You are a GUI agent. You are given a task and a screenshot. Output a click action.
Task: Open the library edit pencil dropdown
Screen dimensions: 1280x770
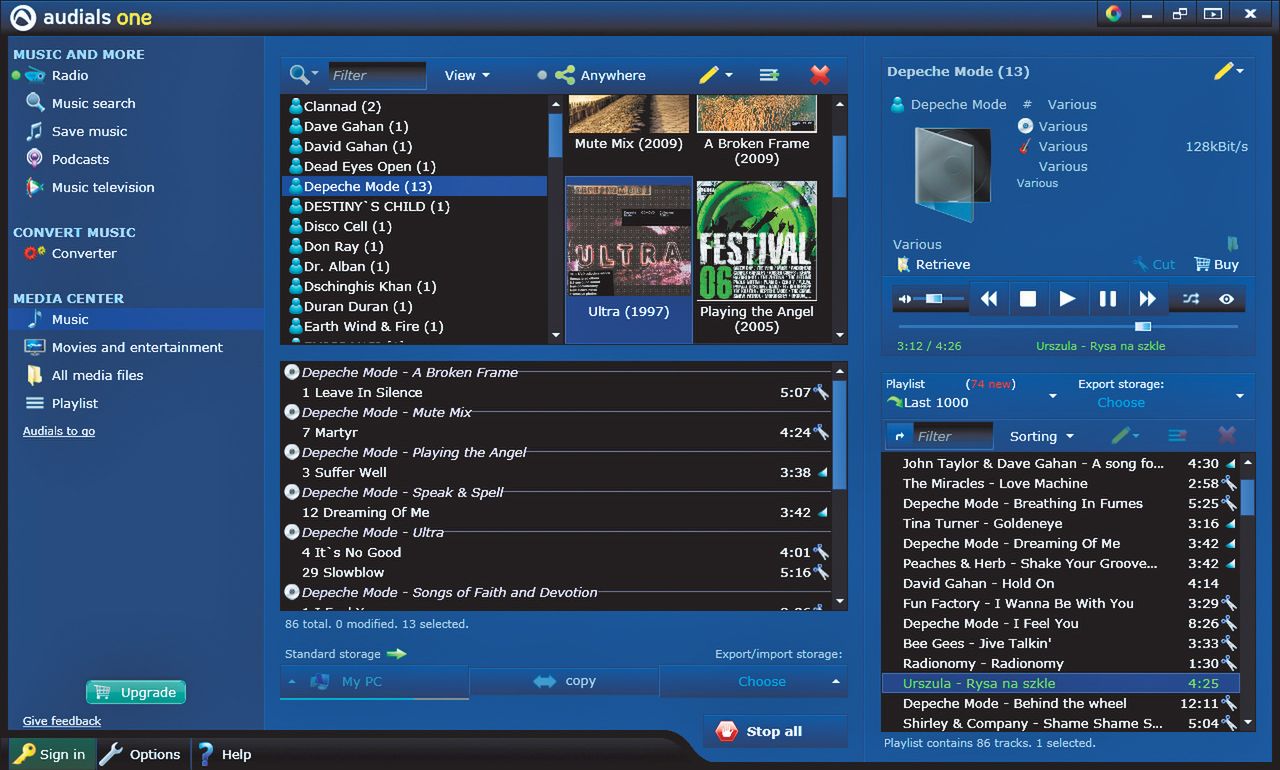[716, 75]
